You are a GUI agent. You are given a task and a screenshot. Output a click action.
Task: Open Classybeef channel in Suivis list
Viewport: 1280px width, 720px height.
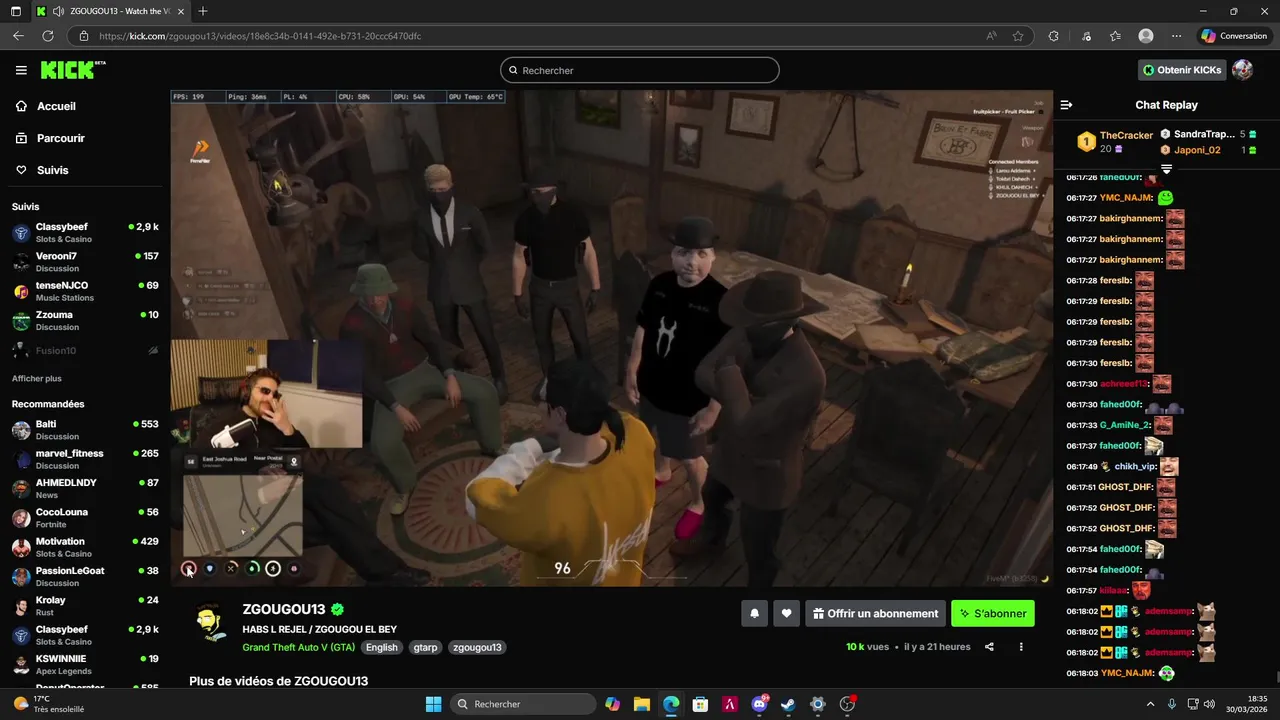tap(85, 232)
